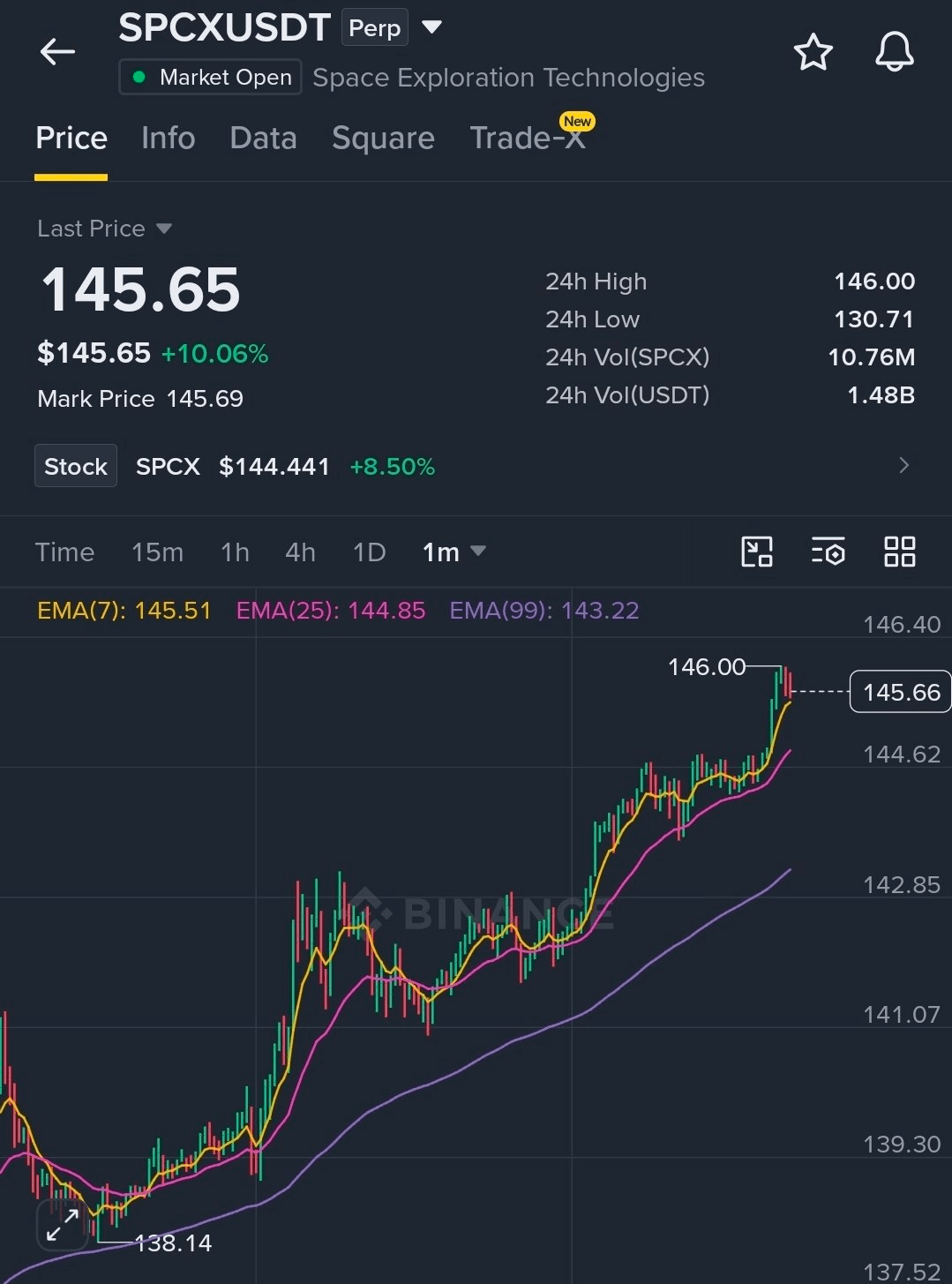Select the Time chart interval
Viewport: 952px width, 1284px height.
point(64,552)
